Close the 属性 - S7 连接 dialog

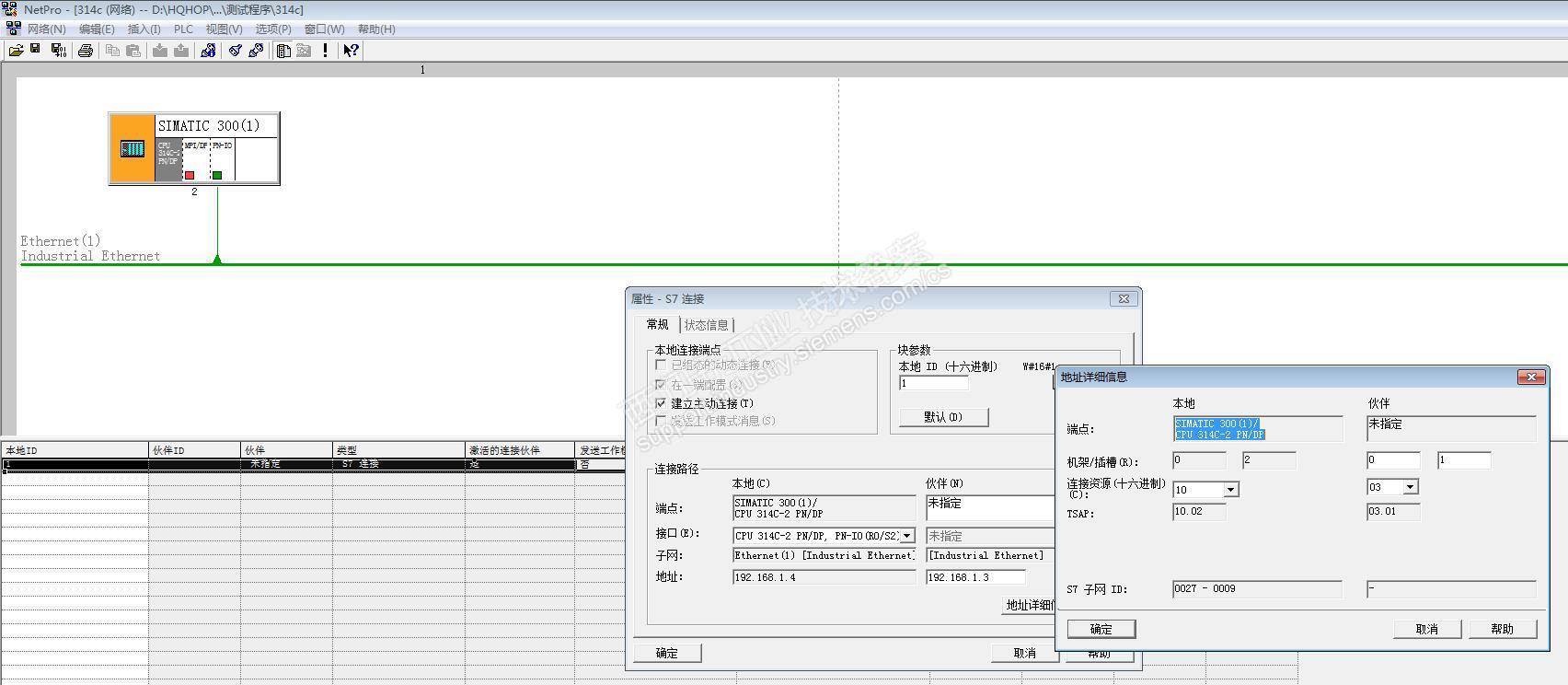point(1124,298)
